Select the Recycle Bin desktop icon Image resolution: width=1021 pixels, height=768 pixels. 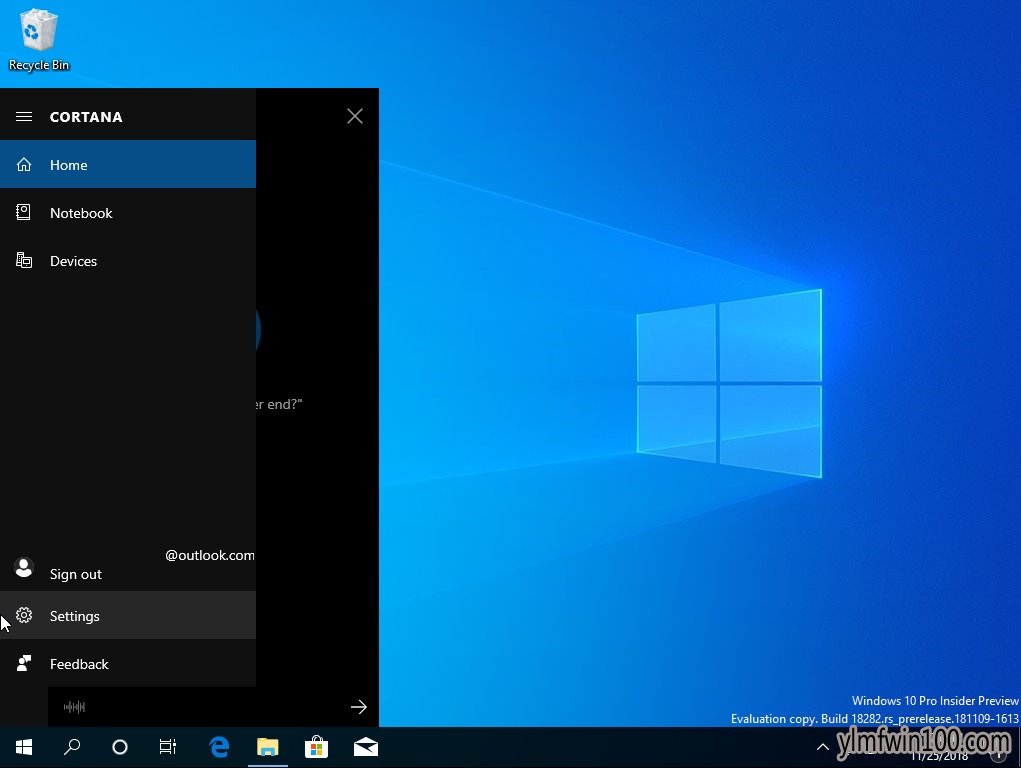tap(38, 39)
